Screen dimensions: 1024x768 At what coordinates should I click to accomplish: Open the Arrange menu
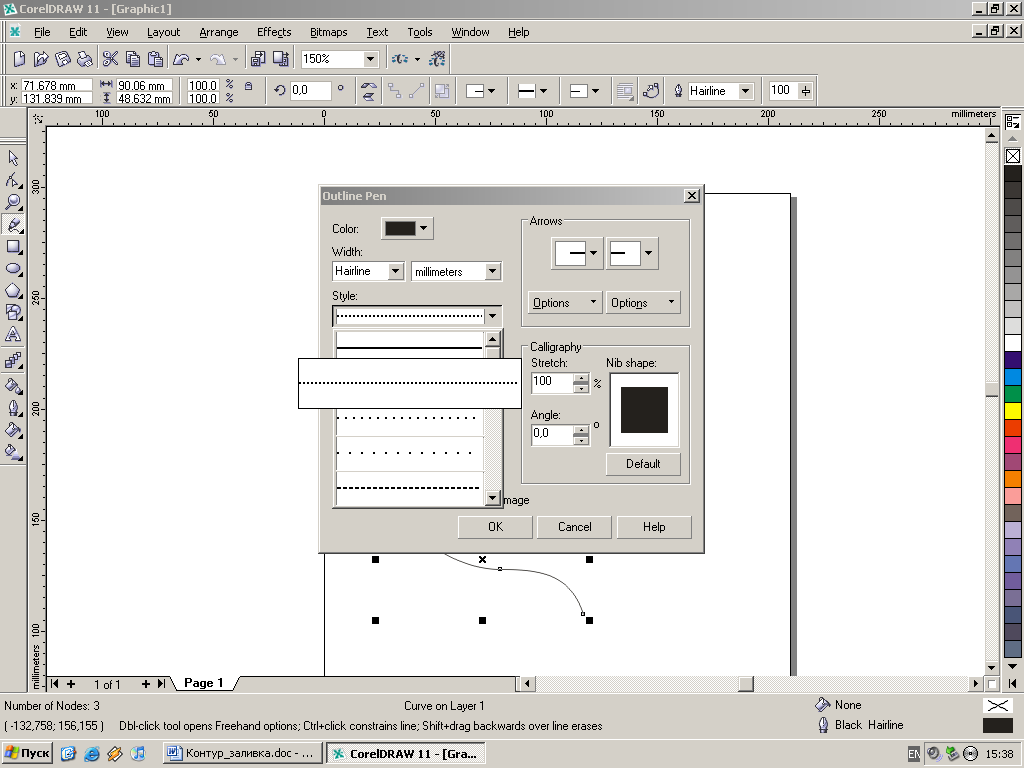point(219,32)
